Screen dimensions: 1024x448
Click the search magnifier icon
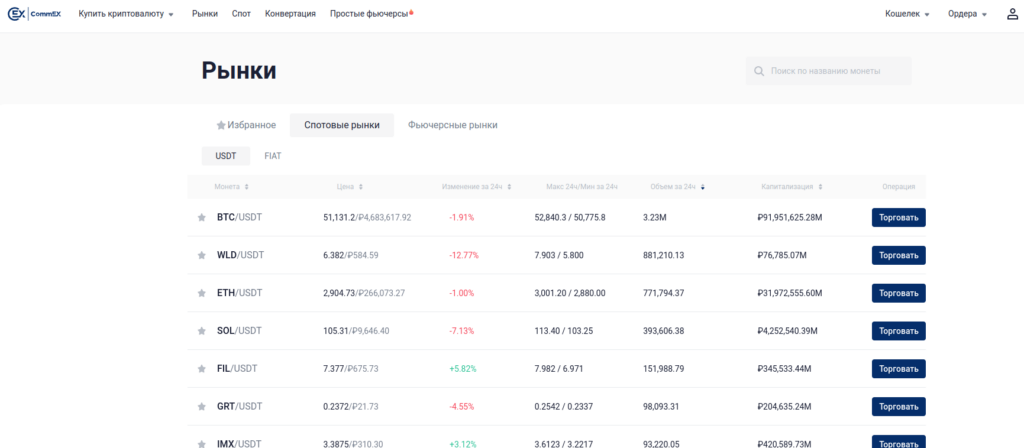click(x=760, y=71)
